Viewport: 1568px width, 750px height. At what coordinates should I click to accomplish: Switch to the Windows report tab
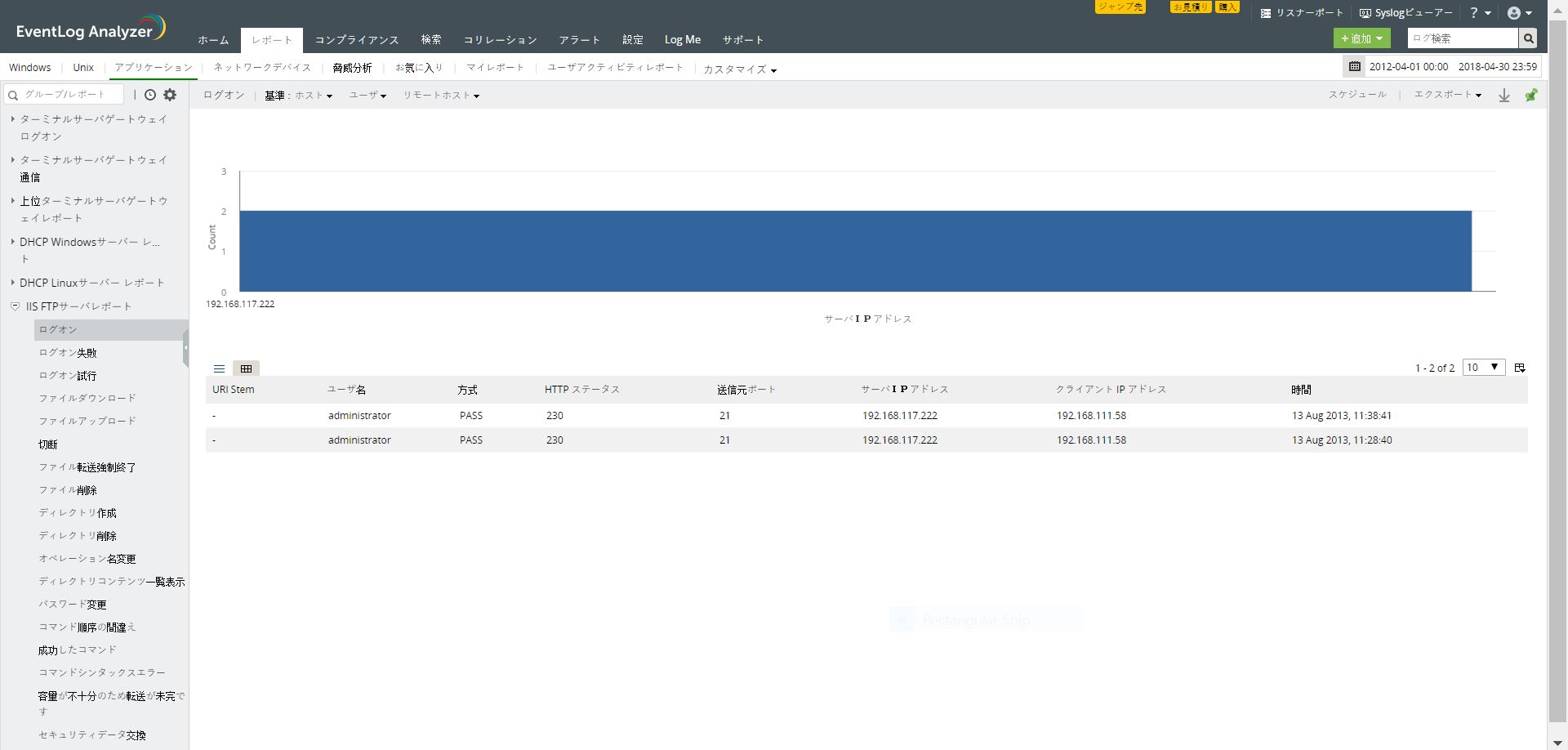pos(30,68)
